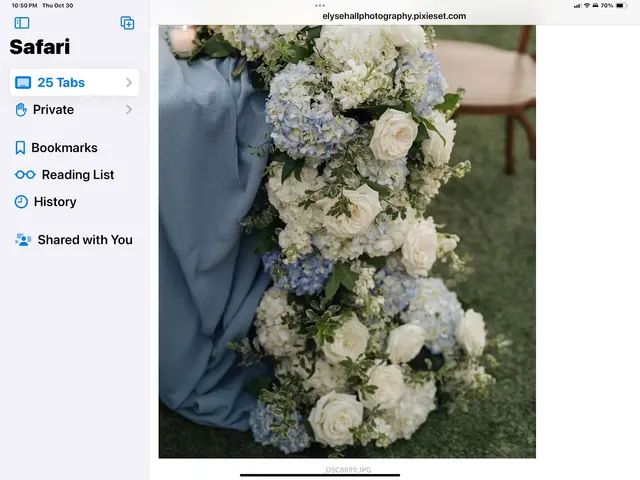Screen dimensions: 640x480
Task: Tap the History clock icon
Action: coord(21,202)
